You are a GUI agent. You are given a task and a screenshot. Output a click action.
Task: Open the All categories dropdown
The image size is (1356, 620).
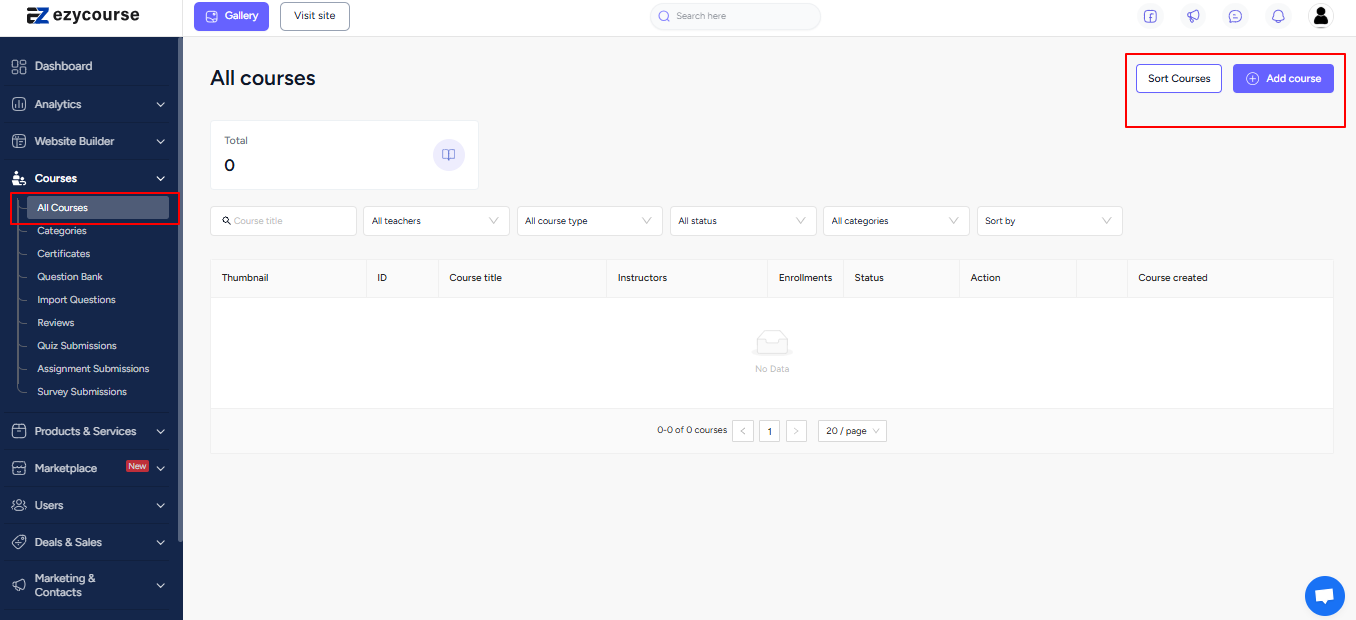pos(896,221)
